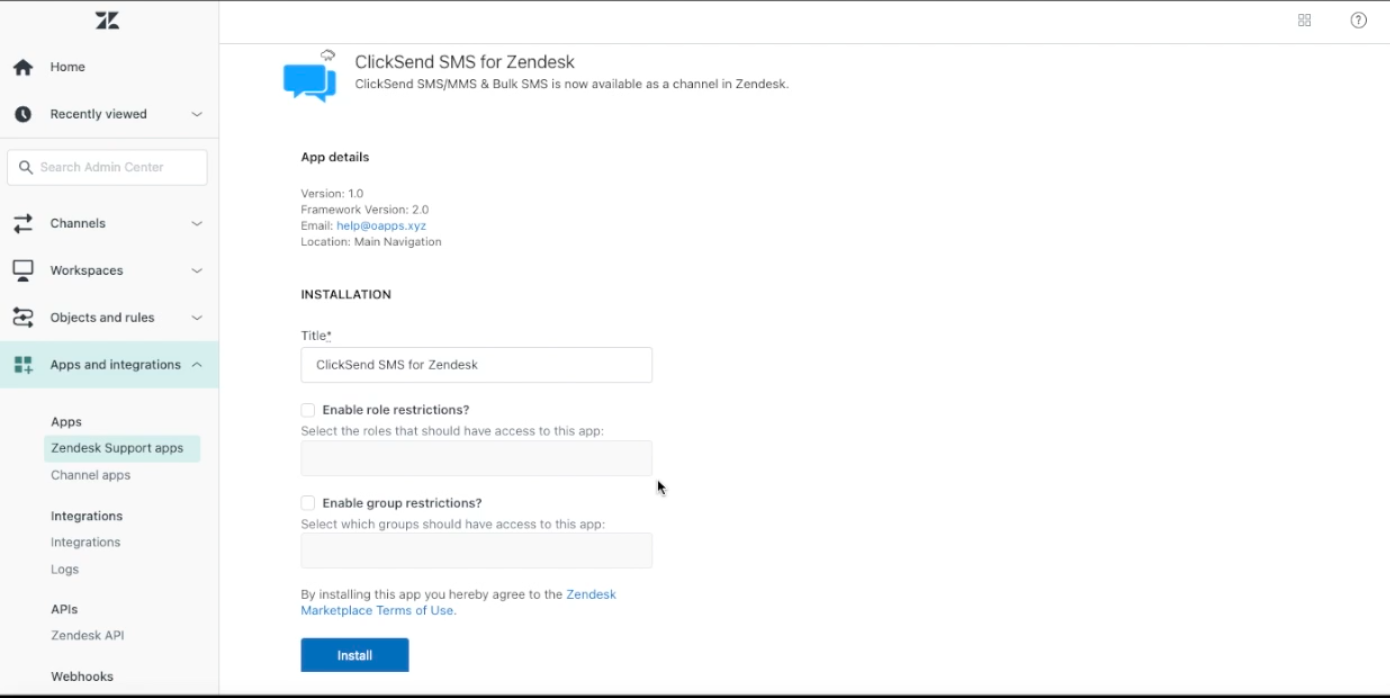Click the Channels label in sidebar

pos(78,223)
